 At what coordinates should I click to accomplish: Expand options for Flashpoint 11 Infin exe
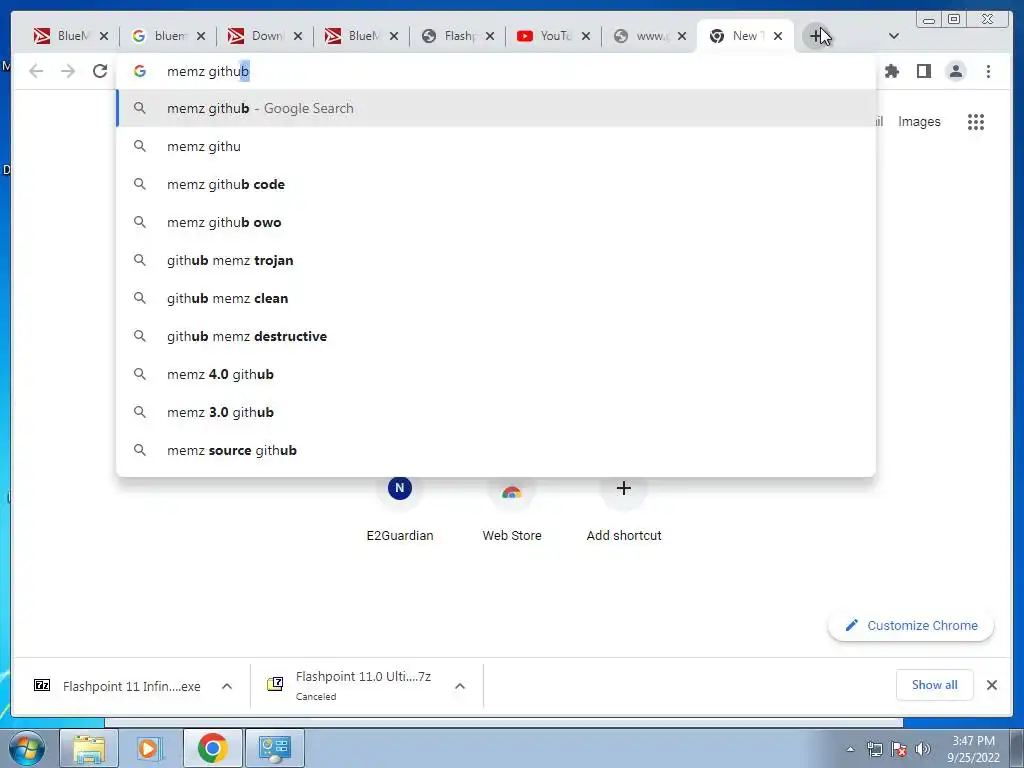(x=227, y=686)
